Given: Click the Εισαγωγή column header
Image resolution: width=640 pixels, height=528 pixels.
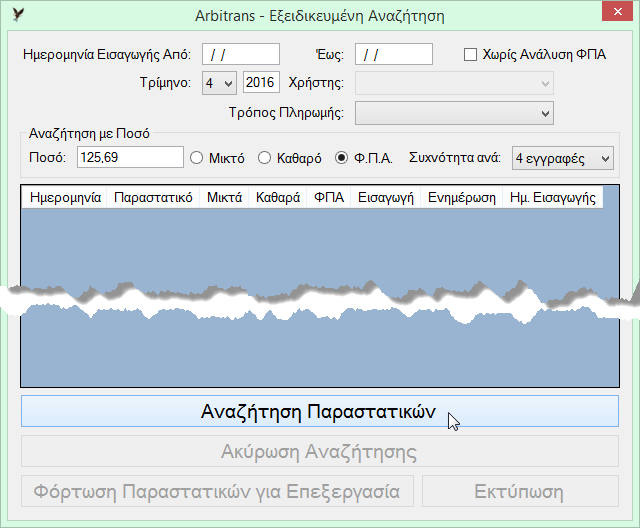Looking at the screenshot, I should click(385, 197).
